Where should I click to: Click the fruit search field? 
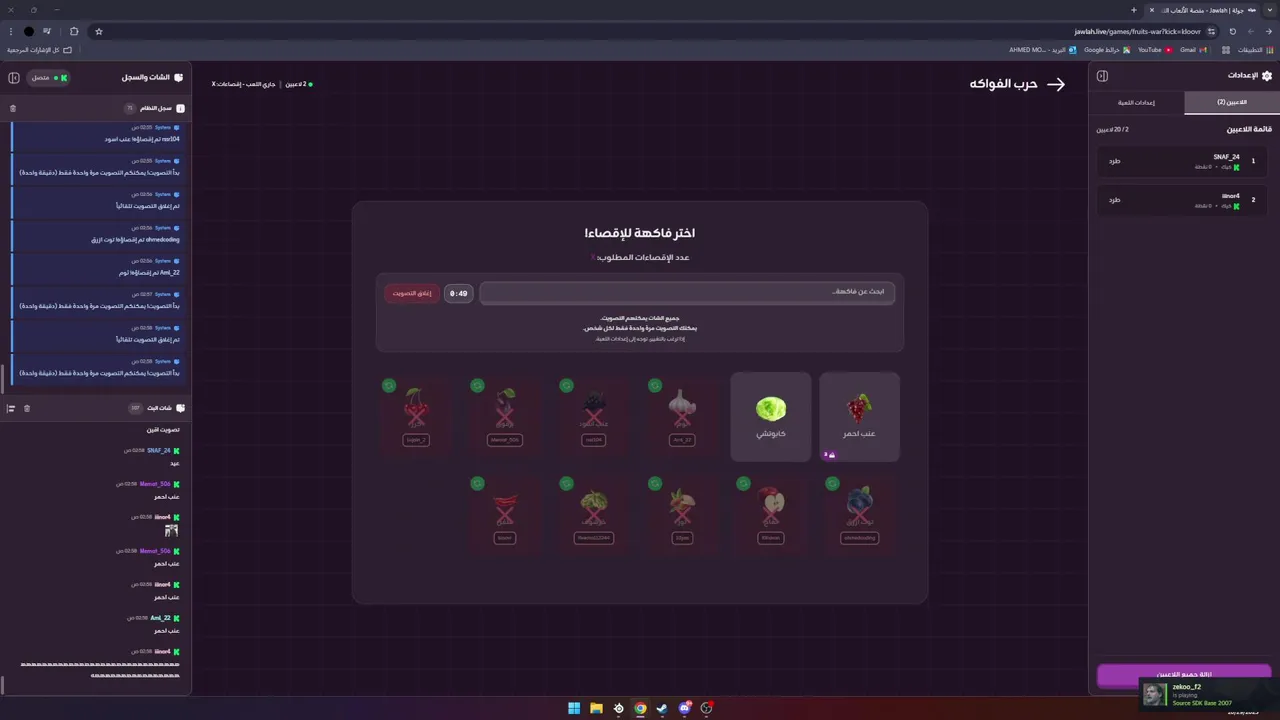(x=688, y=292)
